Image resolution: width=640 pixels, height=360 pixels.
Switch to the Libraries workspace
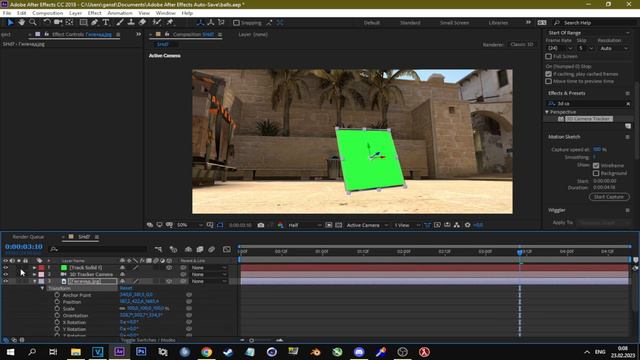(498, 22)
